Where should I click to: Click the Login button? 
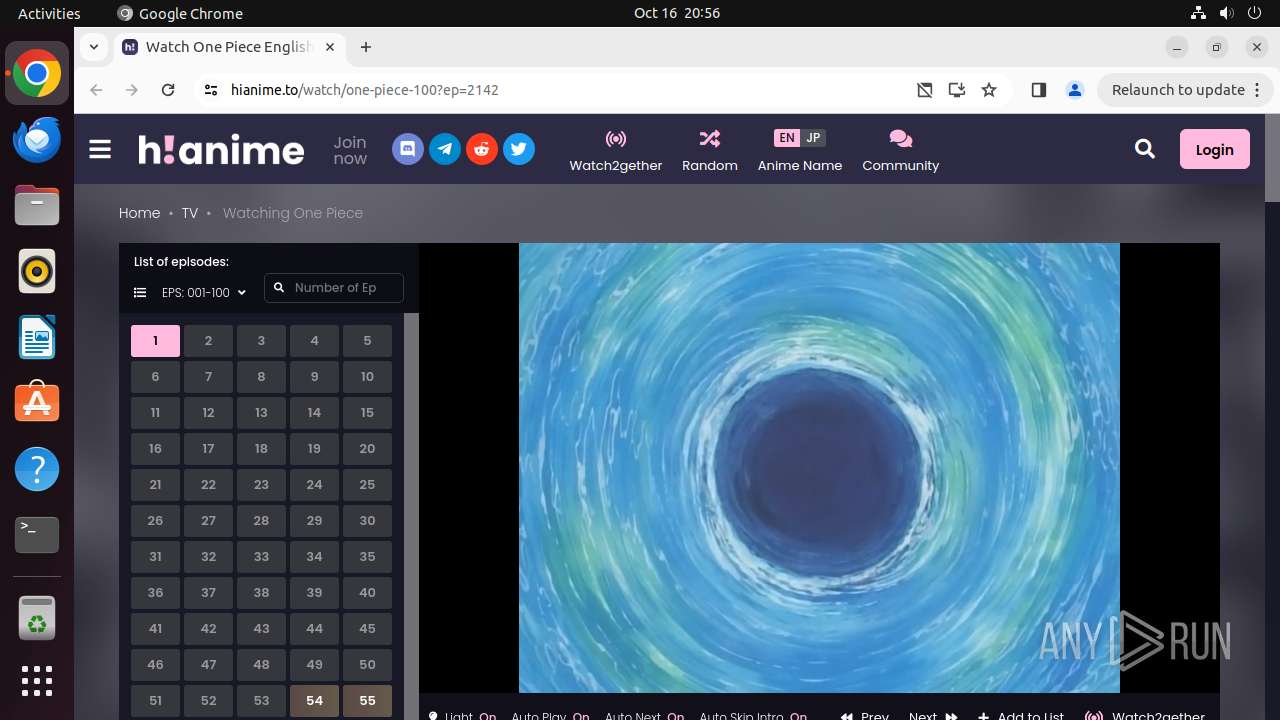coord(1214,149)
